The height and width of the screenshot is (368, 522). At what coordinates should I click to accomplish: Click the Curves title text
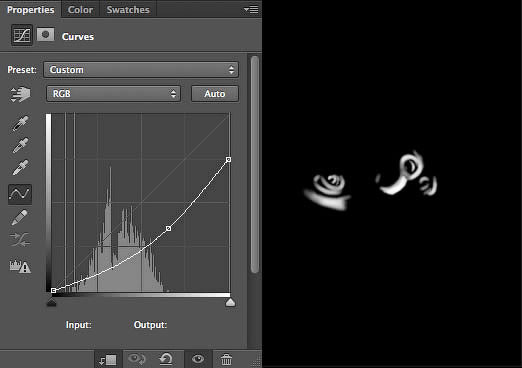pyautogui.click(x=78, y=36)
